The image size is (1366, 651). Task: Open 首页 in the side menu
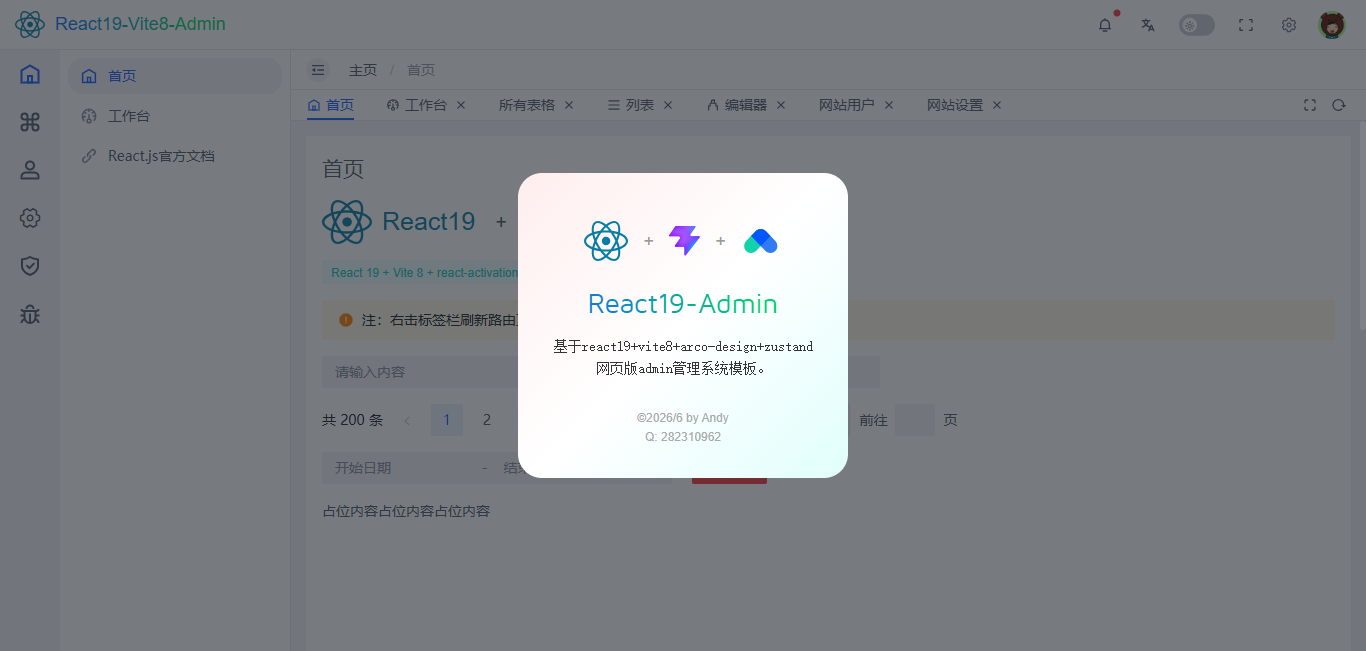click(x=175, y=76)
